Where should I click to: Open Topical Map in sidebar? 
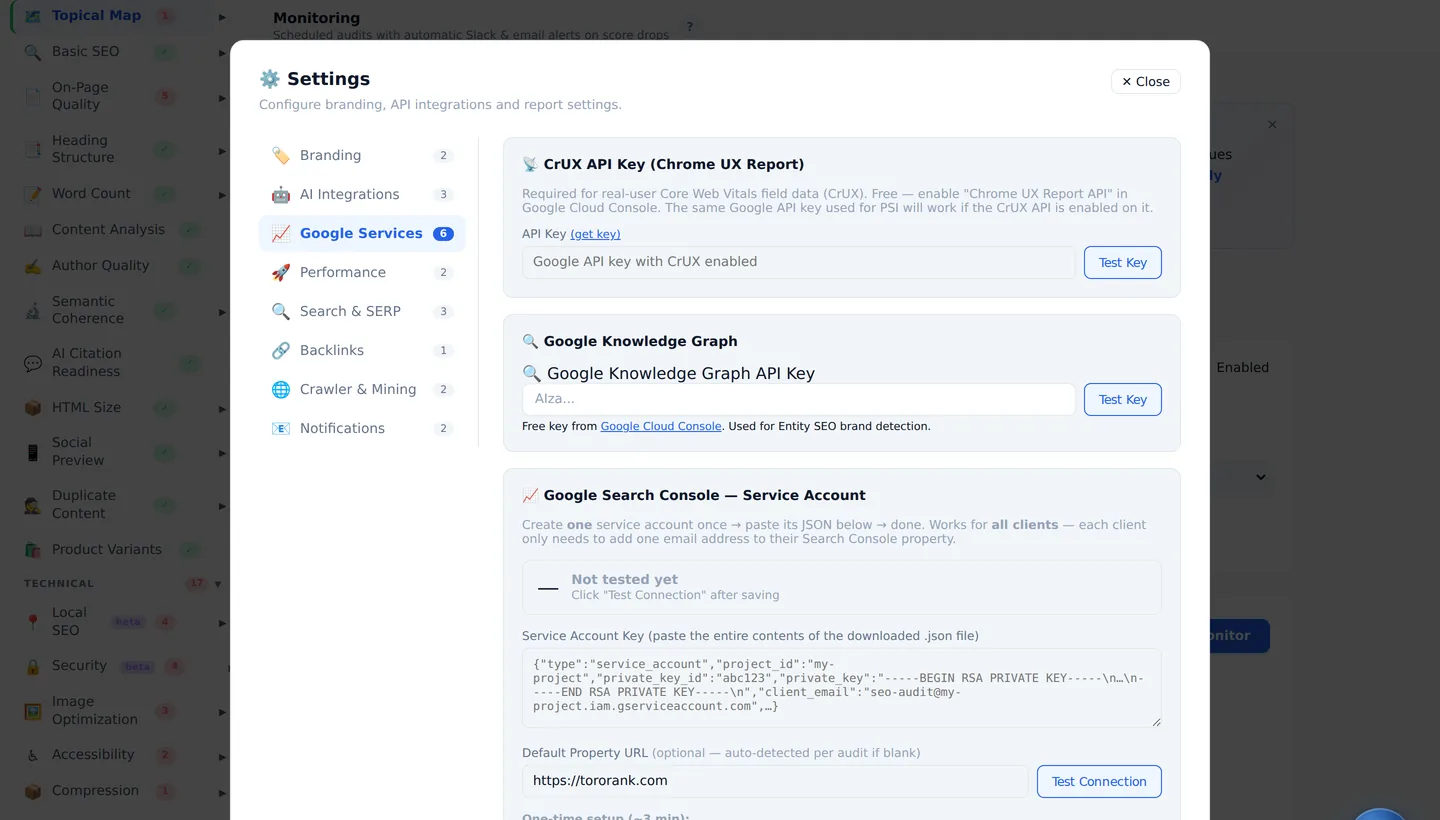[x=96, y=16]
